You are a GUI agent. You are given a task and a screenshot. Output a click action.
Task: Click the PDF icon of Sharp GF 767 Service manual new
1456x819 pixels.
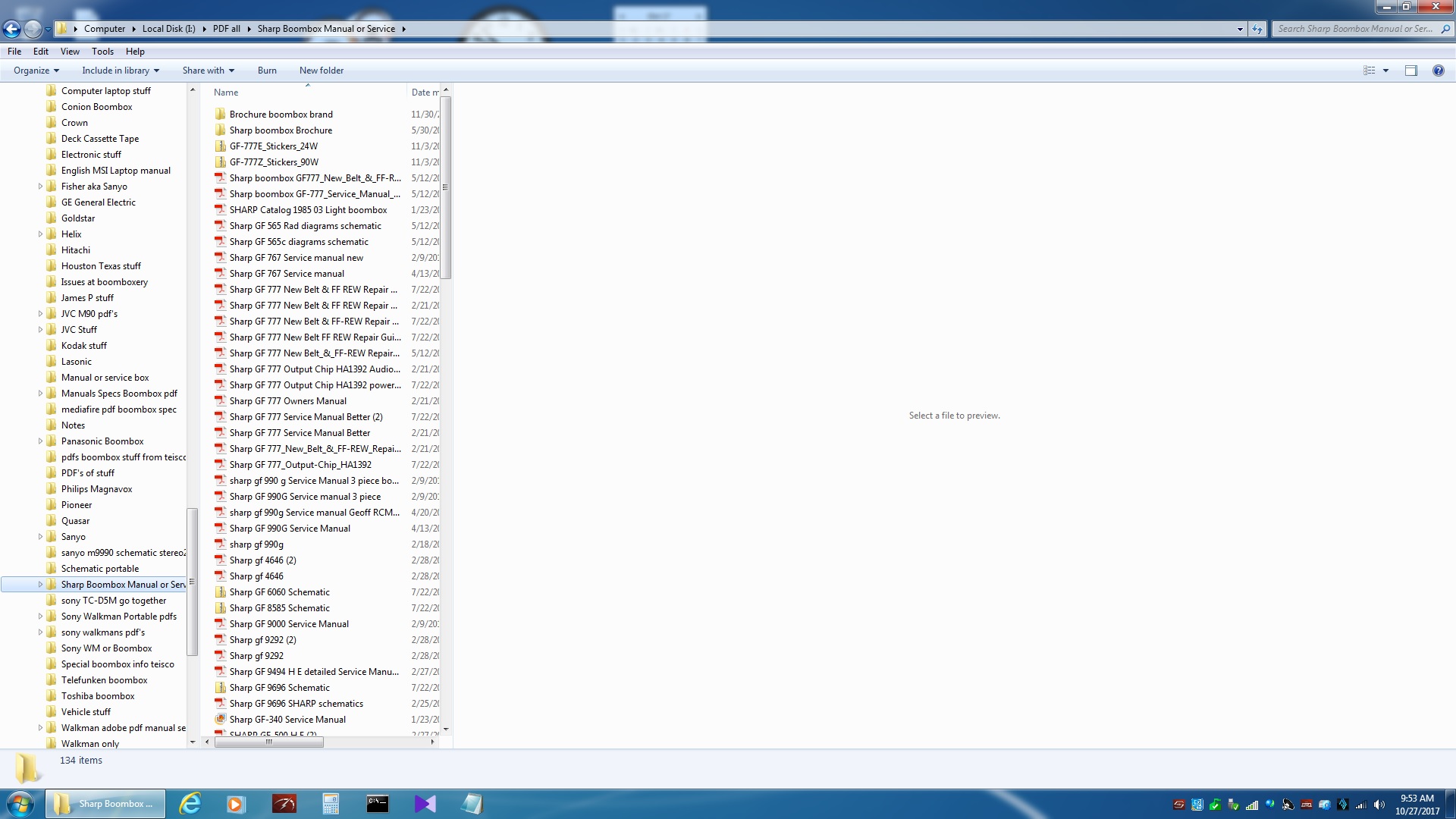(x=221, y=258)
